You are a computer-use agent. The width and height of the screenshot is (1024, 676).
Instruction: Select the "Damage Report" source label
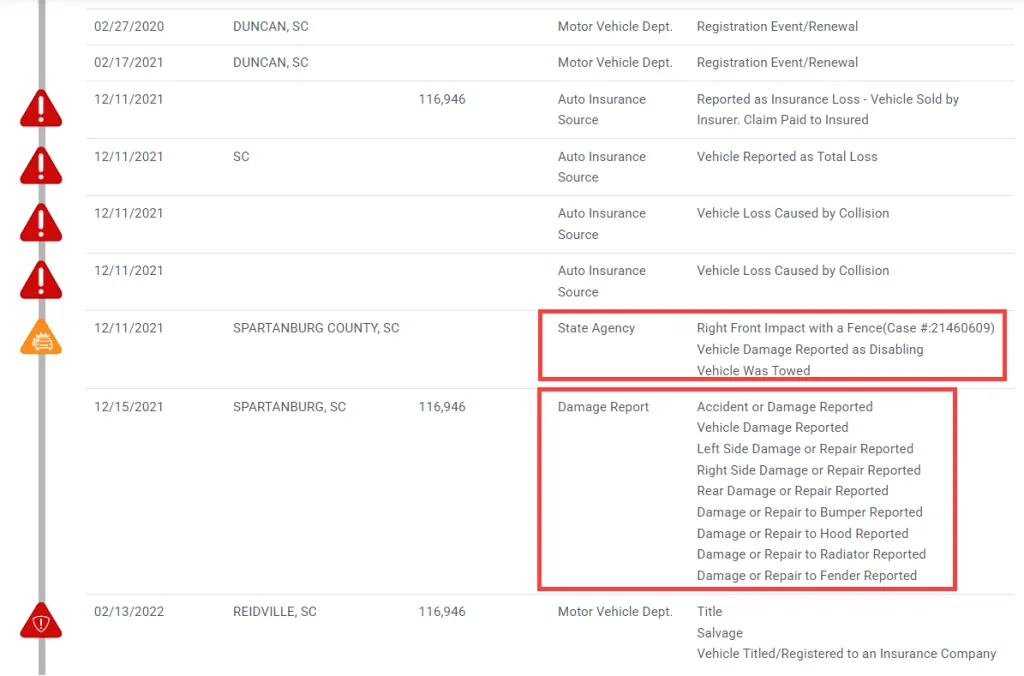[603, 407]
